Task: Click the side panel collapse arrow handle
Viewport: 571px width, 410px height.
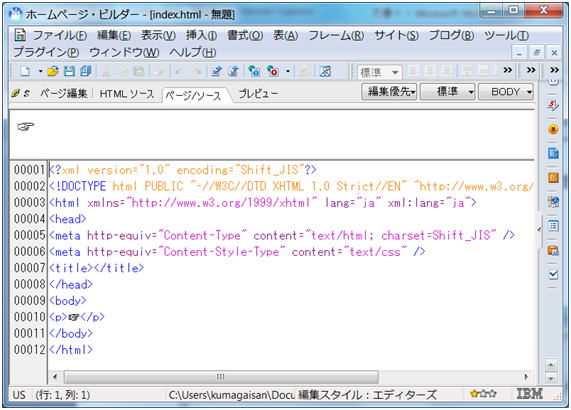Action: 539,229
